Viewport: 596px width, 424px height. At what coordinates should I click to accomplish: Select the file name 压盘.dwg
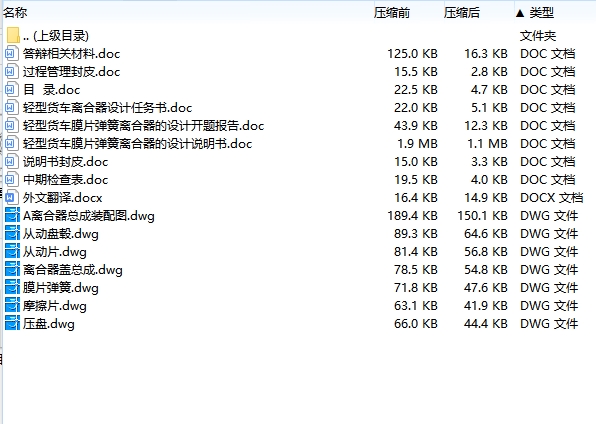tap(48, 324)
